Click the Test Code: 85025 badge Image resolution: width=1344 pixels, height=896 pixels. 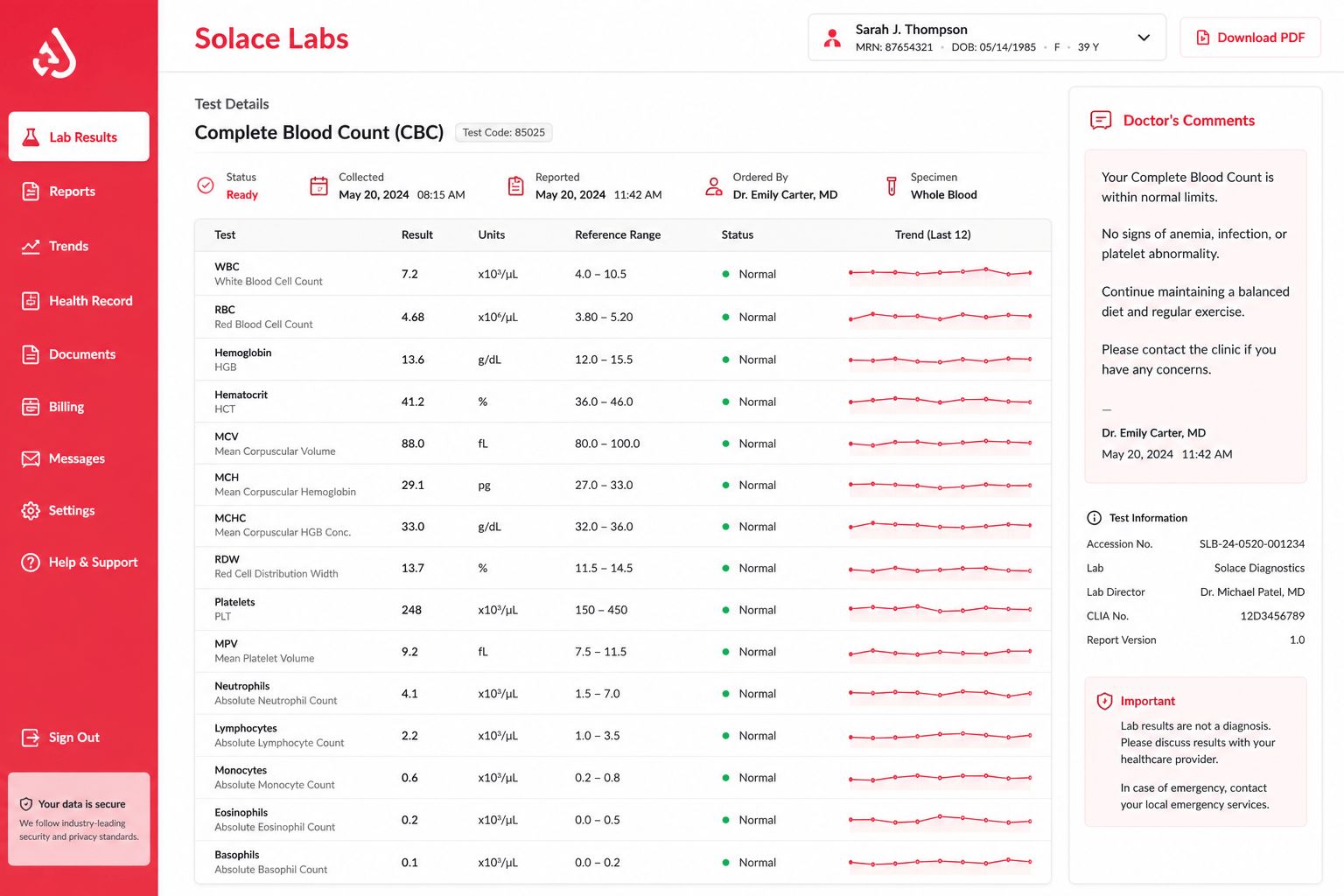[504, 133]
